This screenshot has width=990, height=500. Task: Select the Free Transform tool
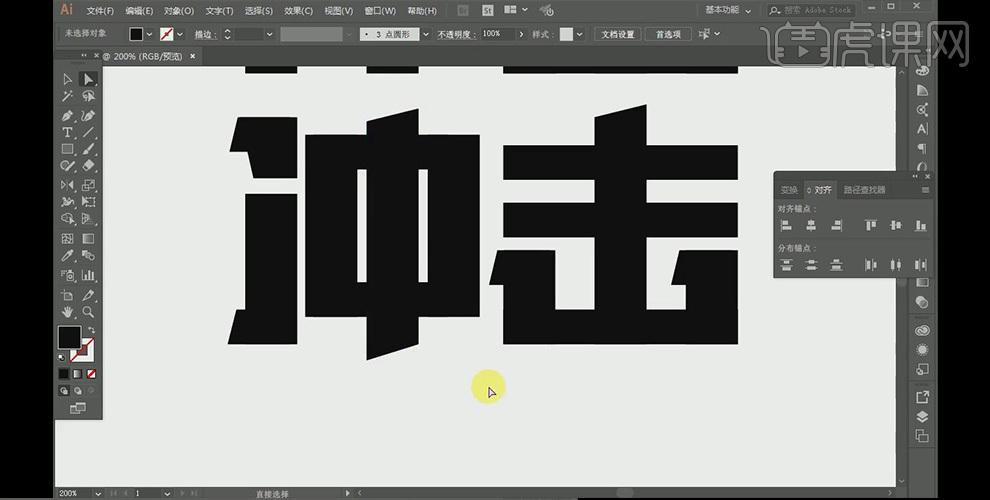(88, 202)
